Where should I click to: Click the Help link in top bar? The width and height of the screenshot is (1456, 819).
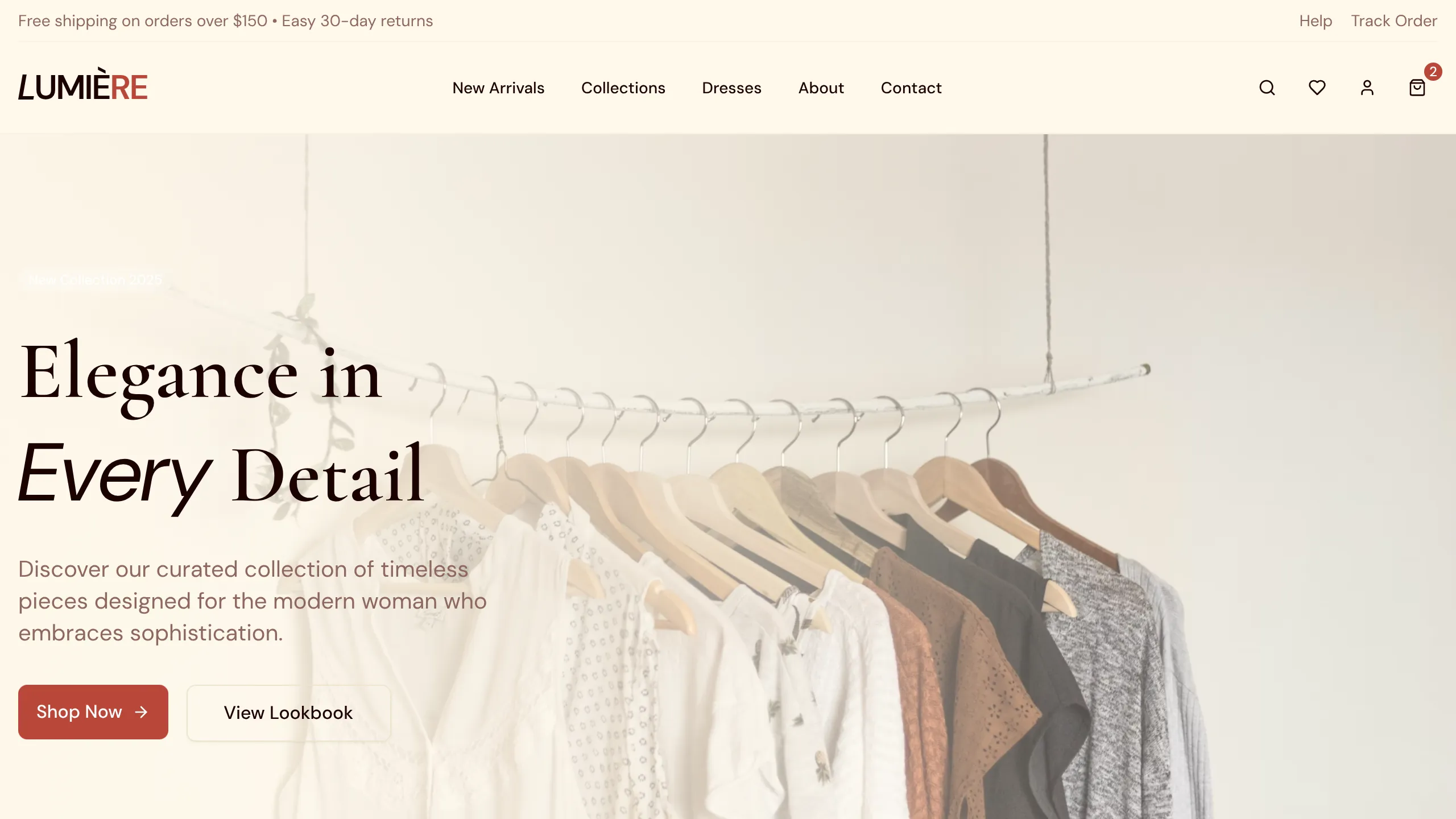click(1316, 21)
